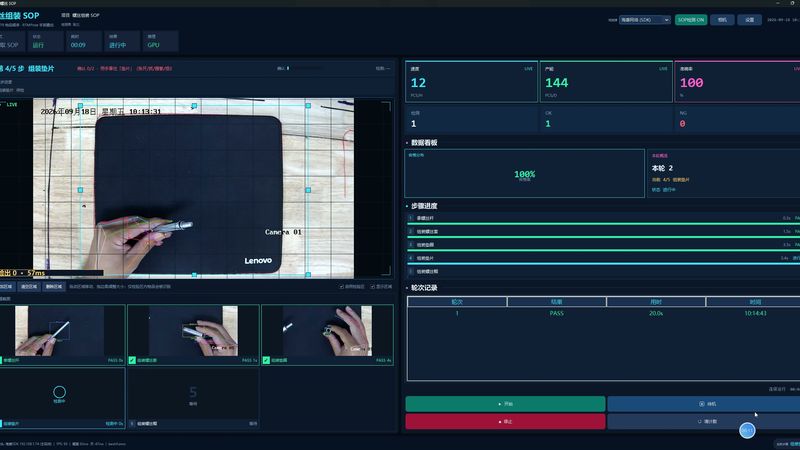Screen dimensions: 800x450
Task: Click the 57ms latency label on video
Action: pyautogui.click(x=36, y=273)
